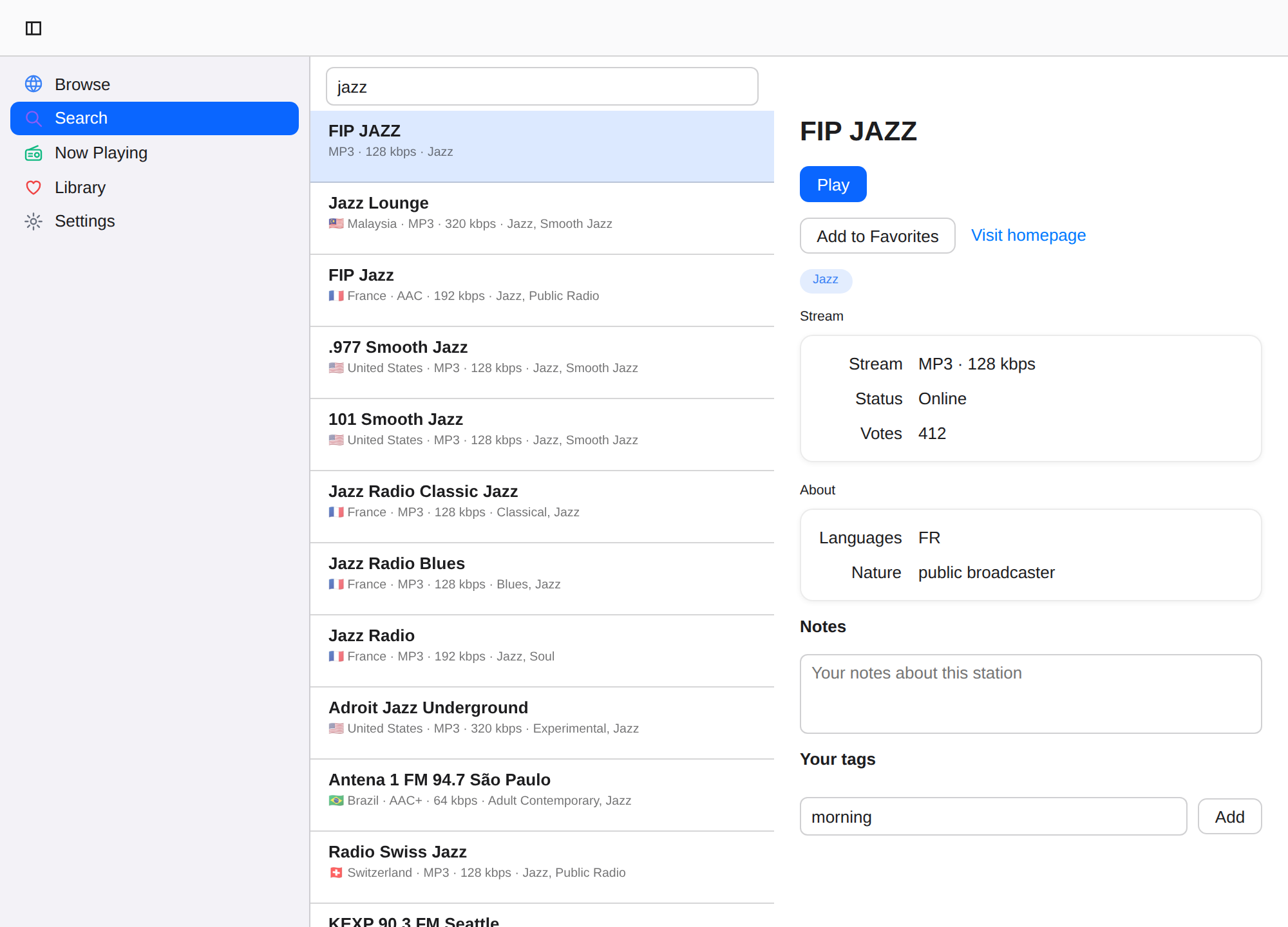1288x927 pixels.
Task: Open Jazz Radio Classic Jazz
Action: (x=542, y=507)
